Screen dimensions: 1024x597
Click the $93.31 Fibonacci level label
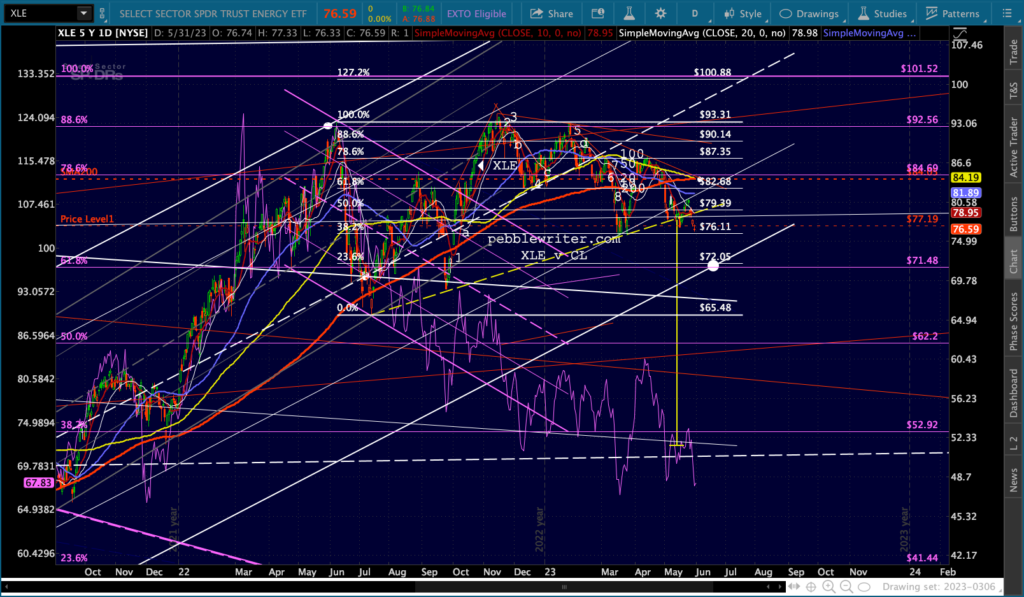pyautogui.click(x=715, y=114)
